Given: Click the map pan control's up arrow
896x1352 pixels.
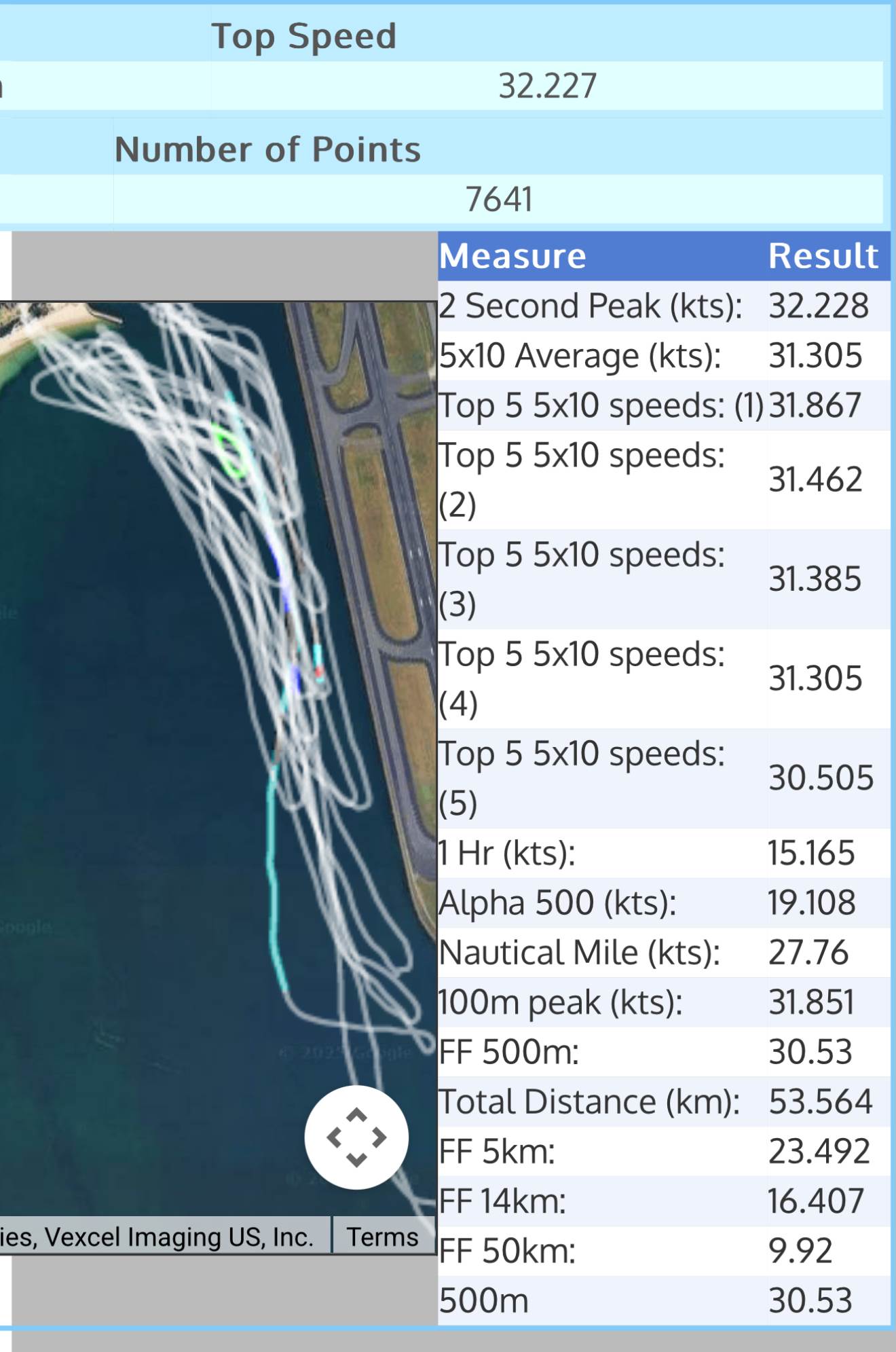Looking at the screenshot, I should pyautogui.click(x=356, y=1115).
